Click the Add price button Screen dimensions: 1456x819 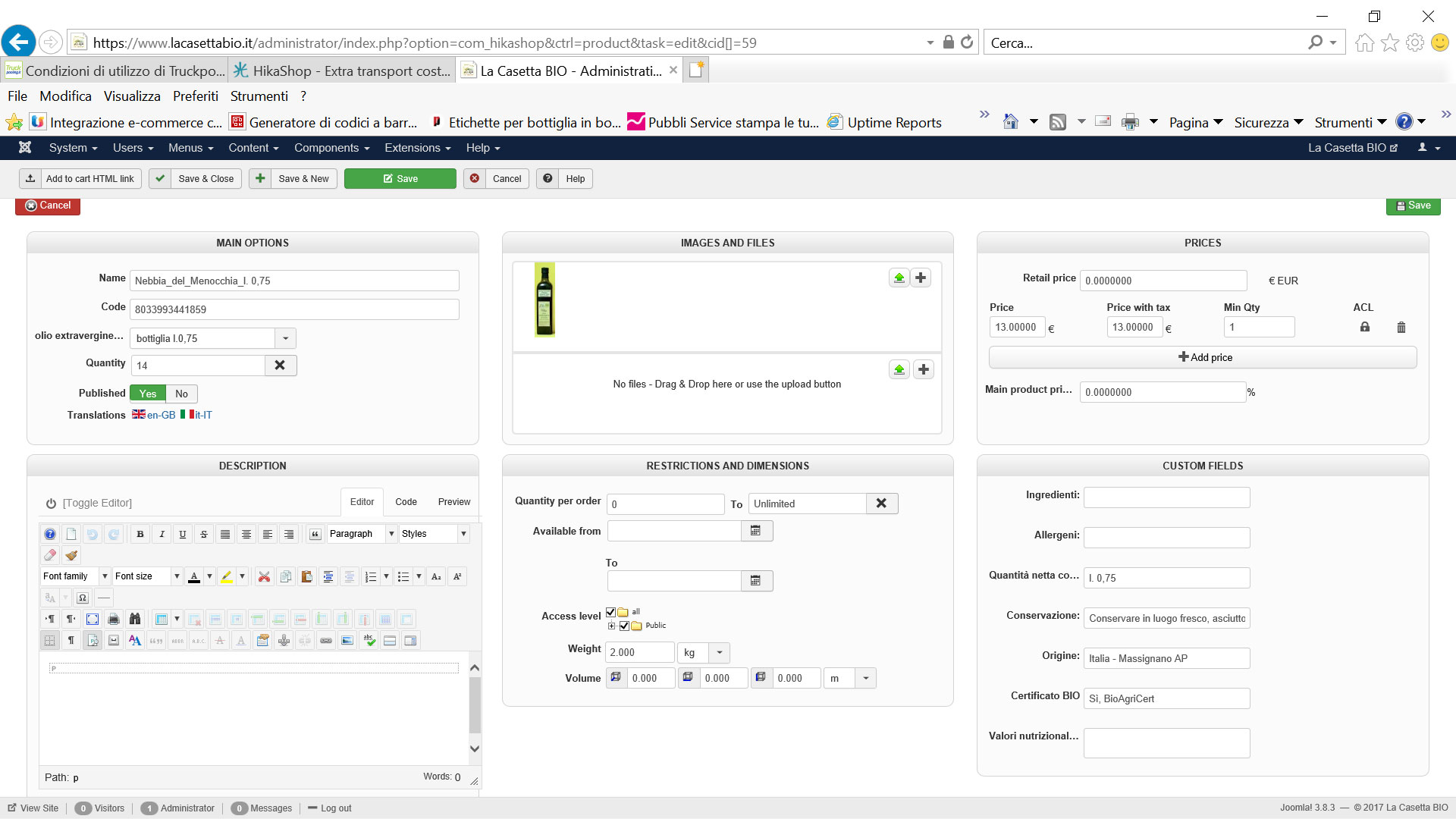coord(1203,357)
